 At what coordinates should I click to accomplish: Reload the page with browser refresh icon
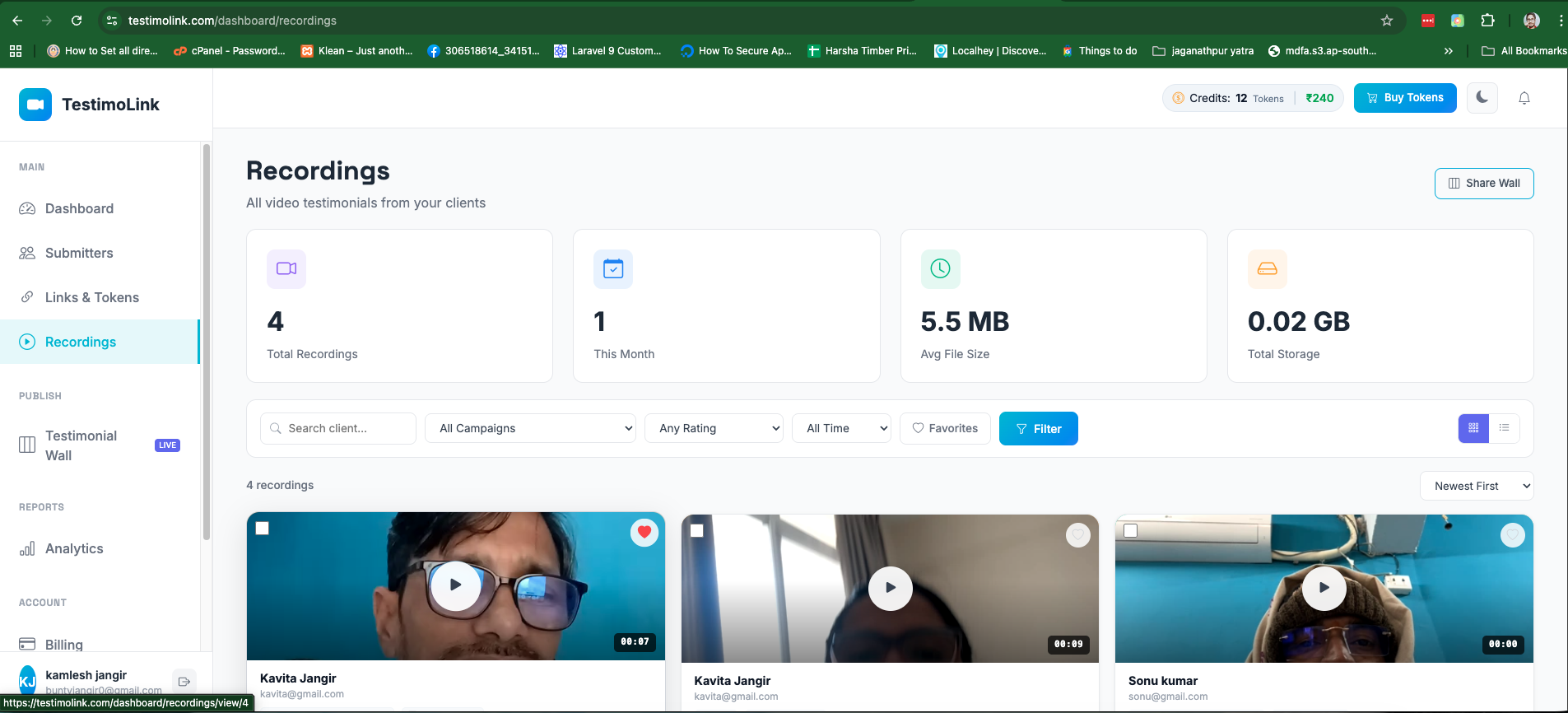point(77,21)
